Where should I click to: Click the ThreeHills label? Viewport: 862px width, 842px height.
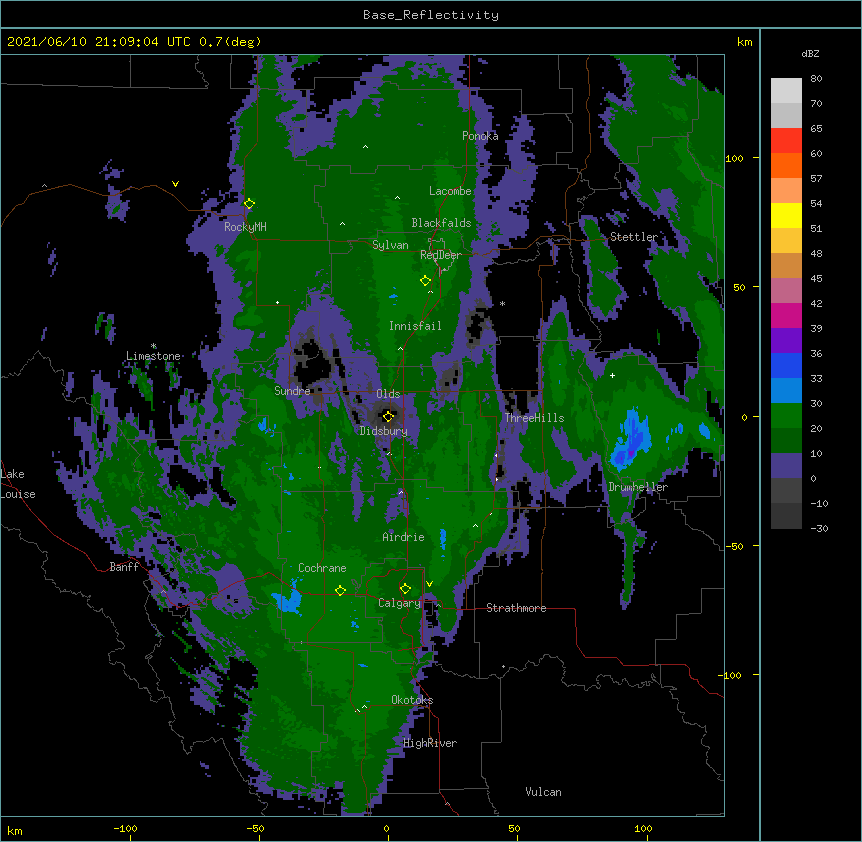[x=534, y=418]
